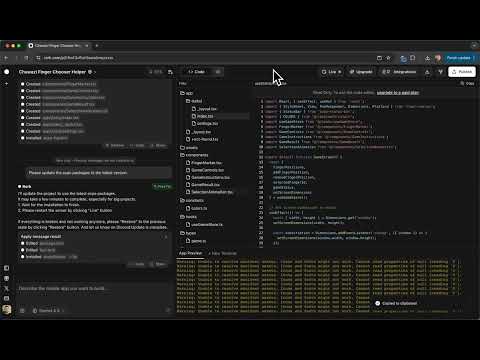The height and width of the screenshot is (360, 480).
Task: Click the X (Twitter) icon in sidebar
Action: tap(6, 288)
